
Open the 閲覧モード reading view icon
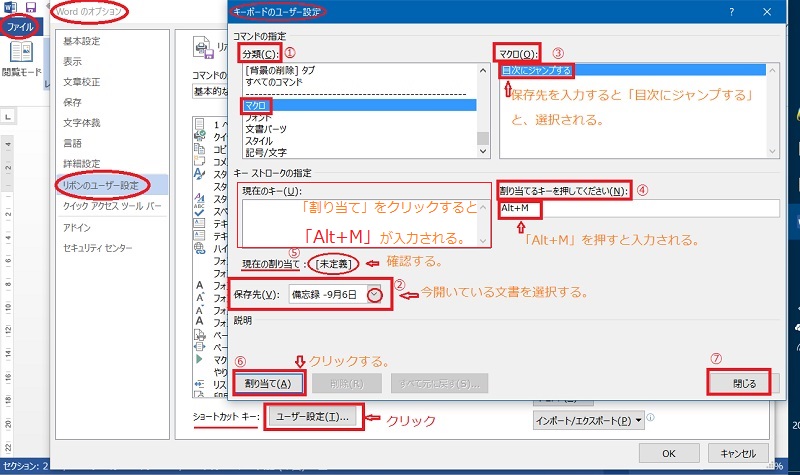coord(21,53)
